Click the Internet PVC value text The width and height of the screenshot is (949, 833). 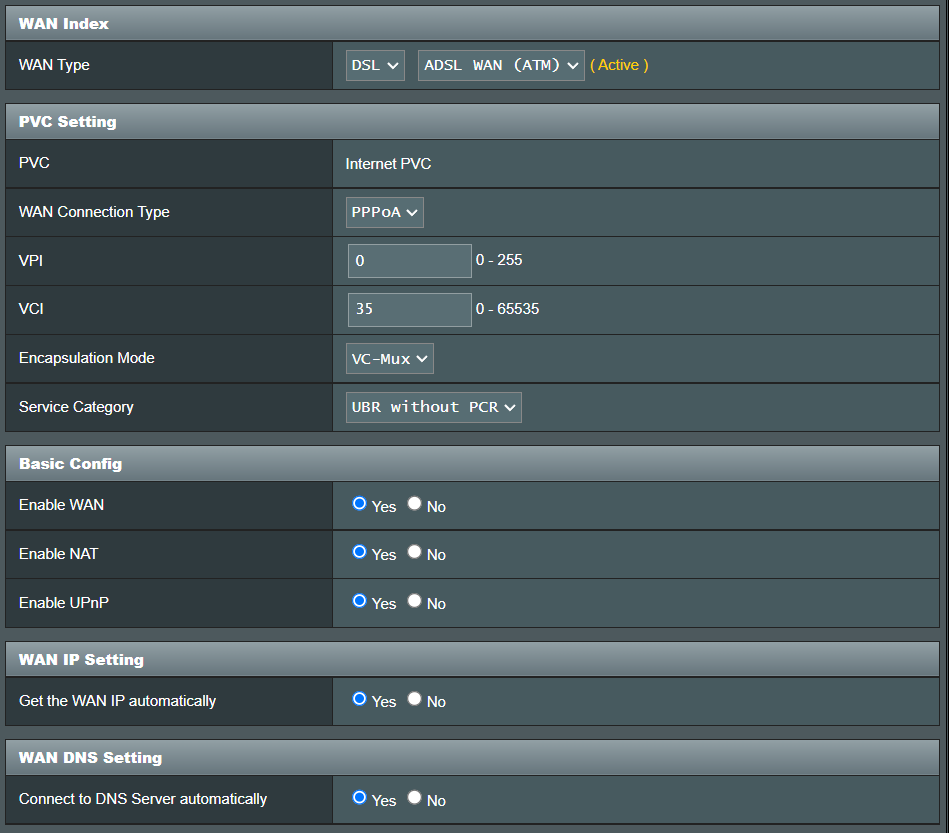point(388,163)
